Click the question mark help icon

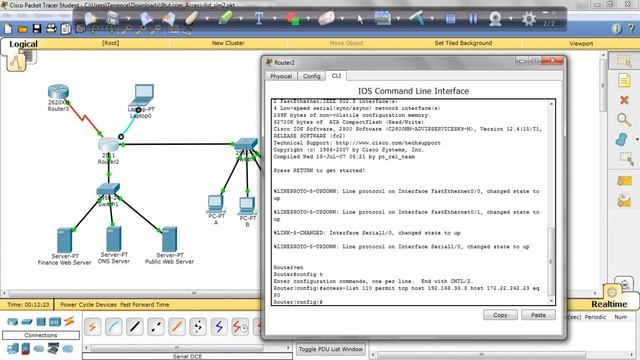click(631, 28)
